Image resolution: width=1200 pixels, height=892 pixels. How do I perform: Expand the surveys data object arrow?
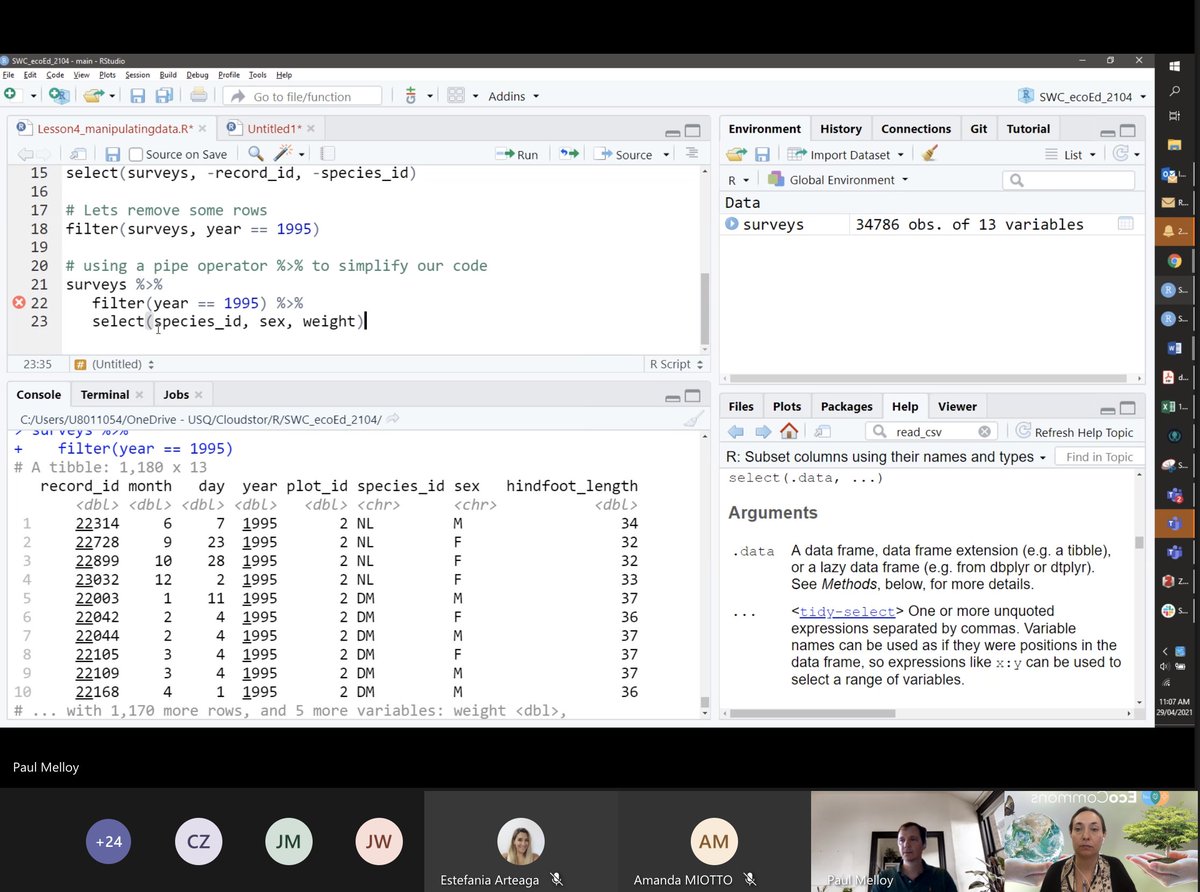click(x=732, y=225)
